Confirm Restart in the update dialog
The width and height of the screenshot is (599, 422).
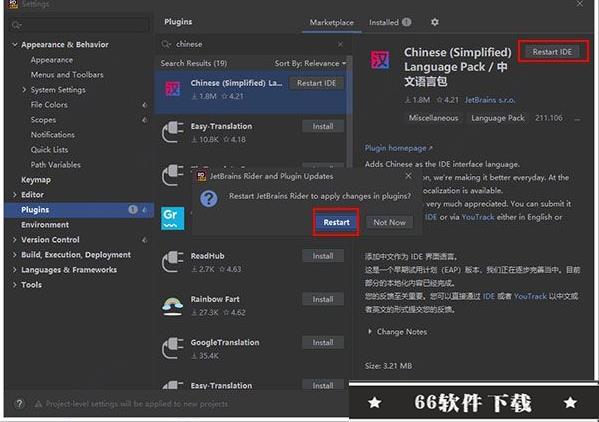point(336,222)
